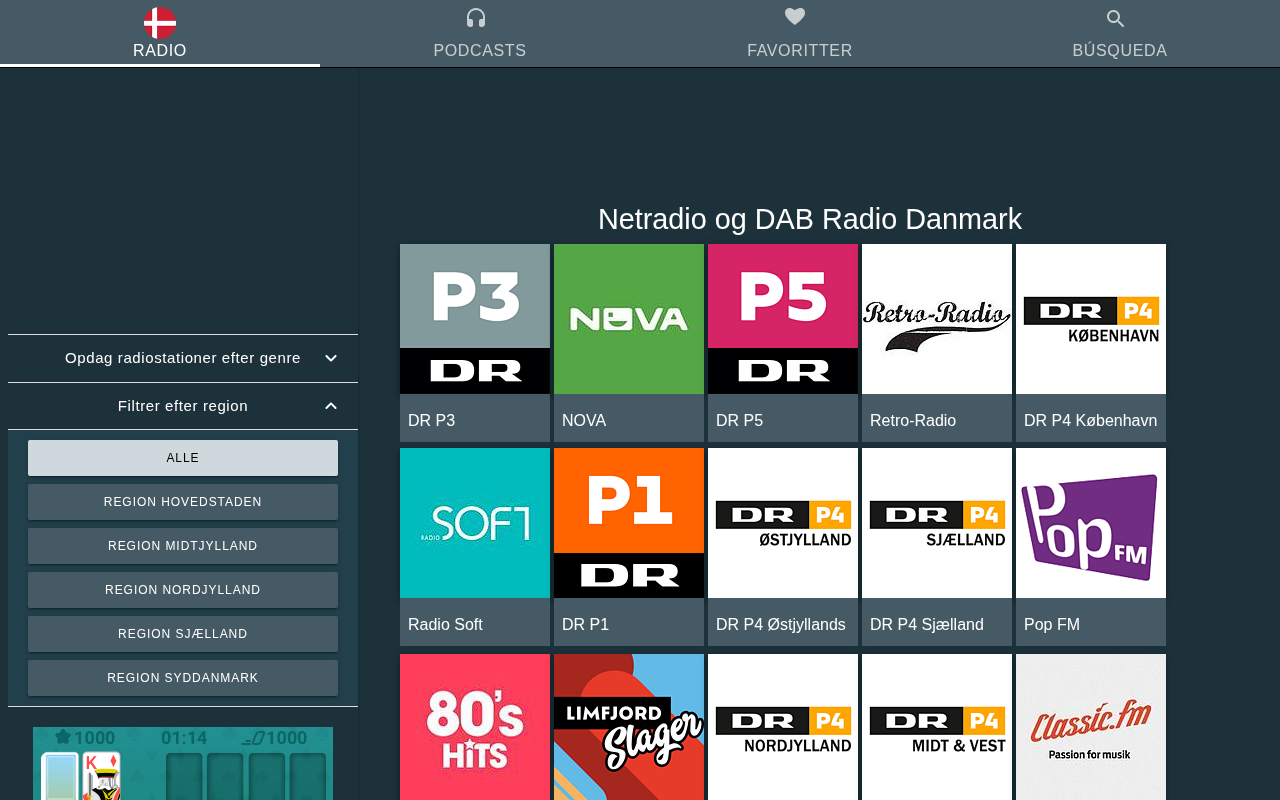The image size is (1280, 800).
Task: Open the Retro-Radio station logo
Action: click(x=937, y=319)
